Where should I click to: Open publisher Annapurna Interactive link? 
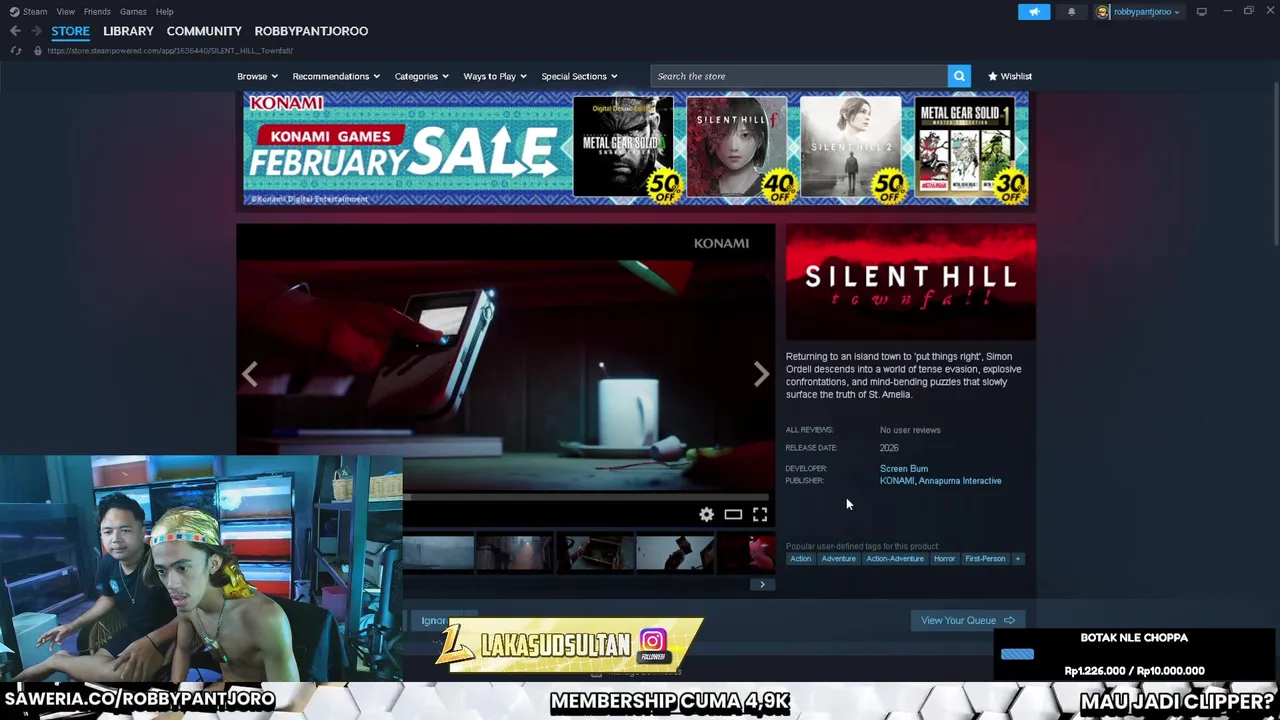click(x=960, y=481)
